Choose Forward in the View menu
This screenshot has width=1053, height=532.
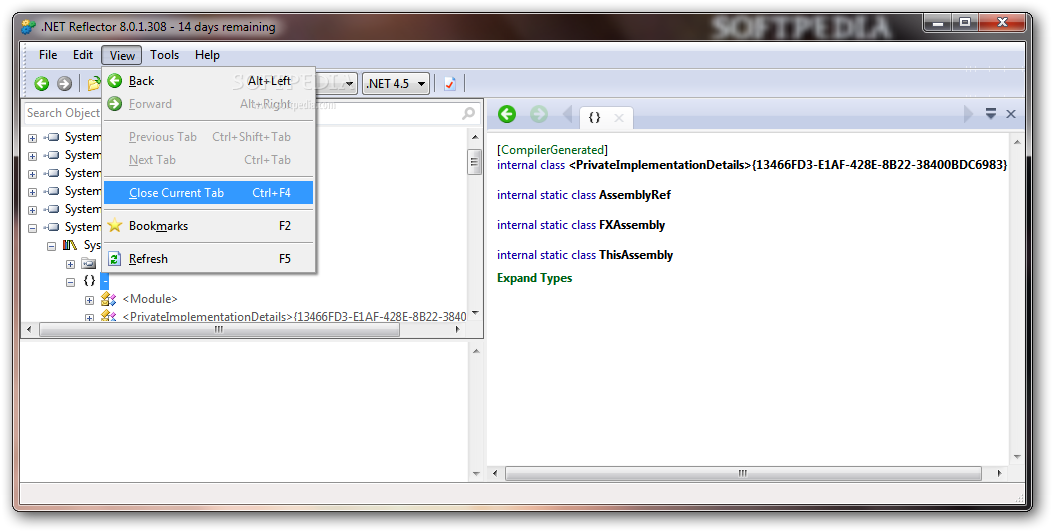click(209, 104)
